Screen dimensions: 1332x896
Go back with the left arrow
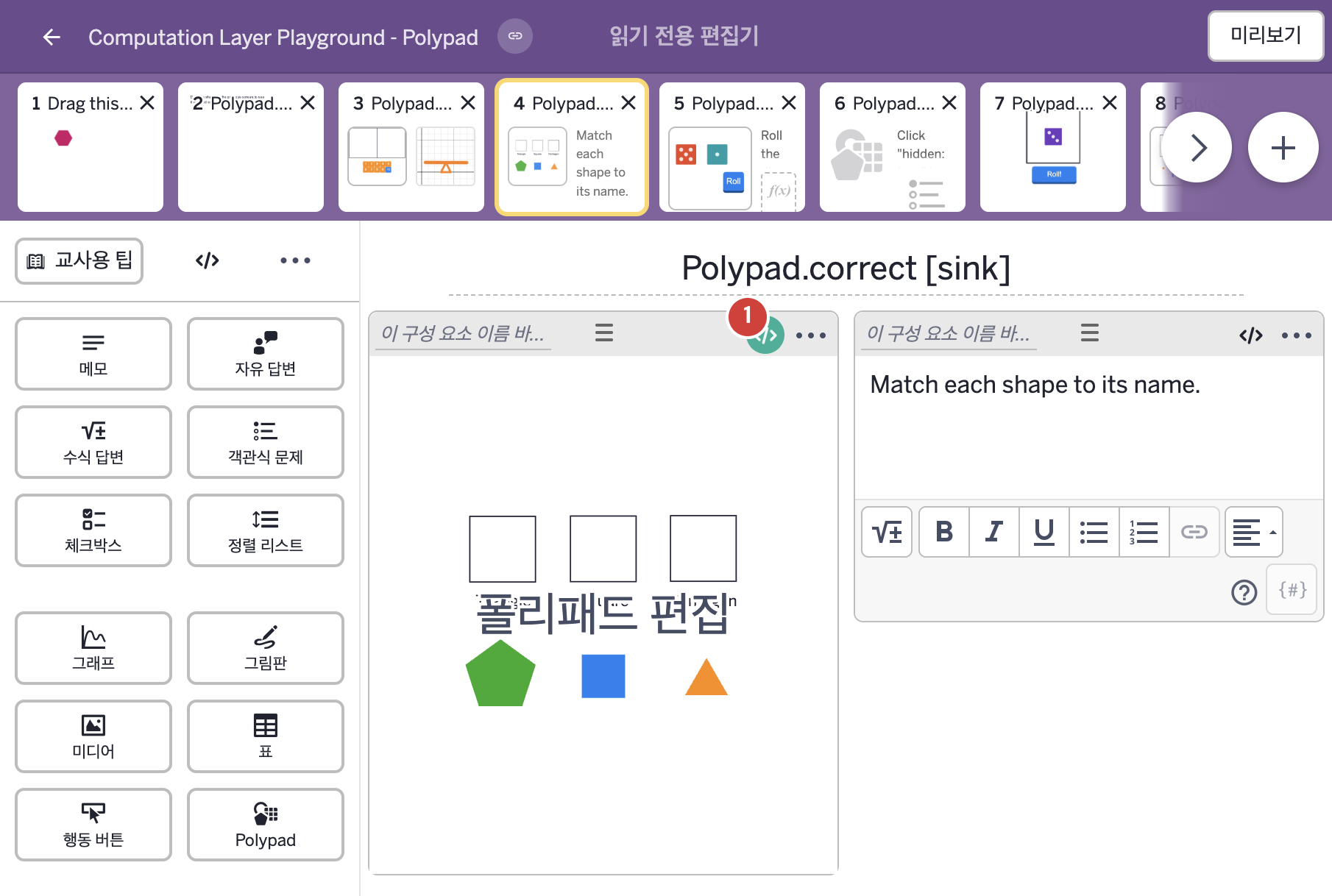(x=52, y=37)
